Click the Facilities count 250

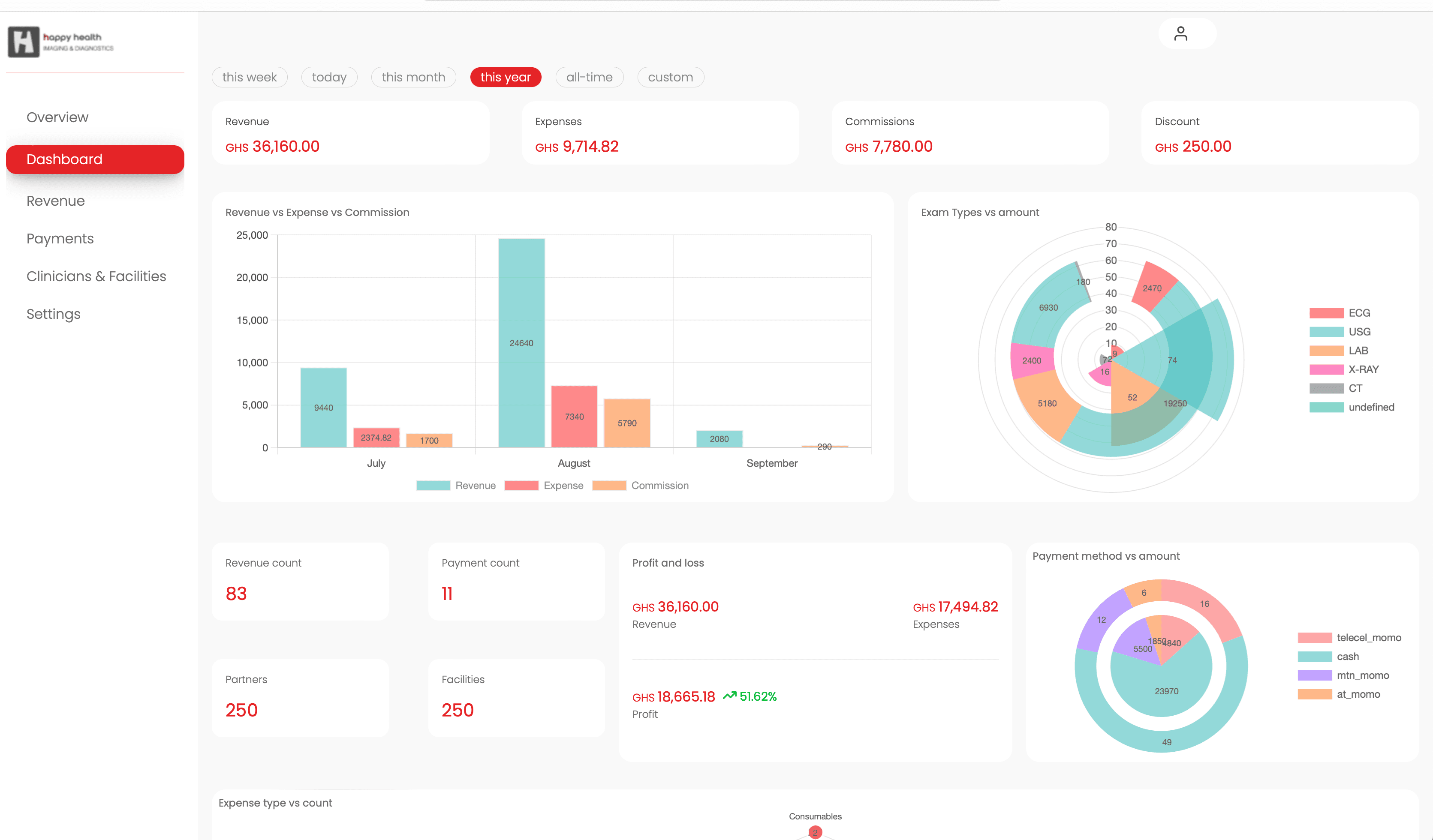tap(457, 710)
